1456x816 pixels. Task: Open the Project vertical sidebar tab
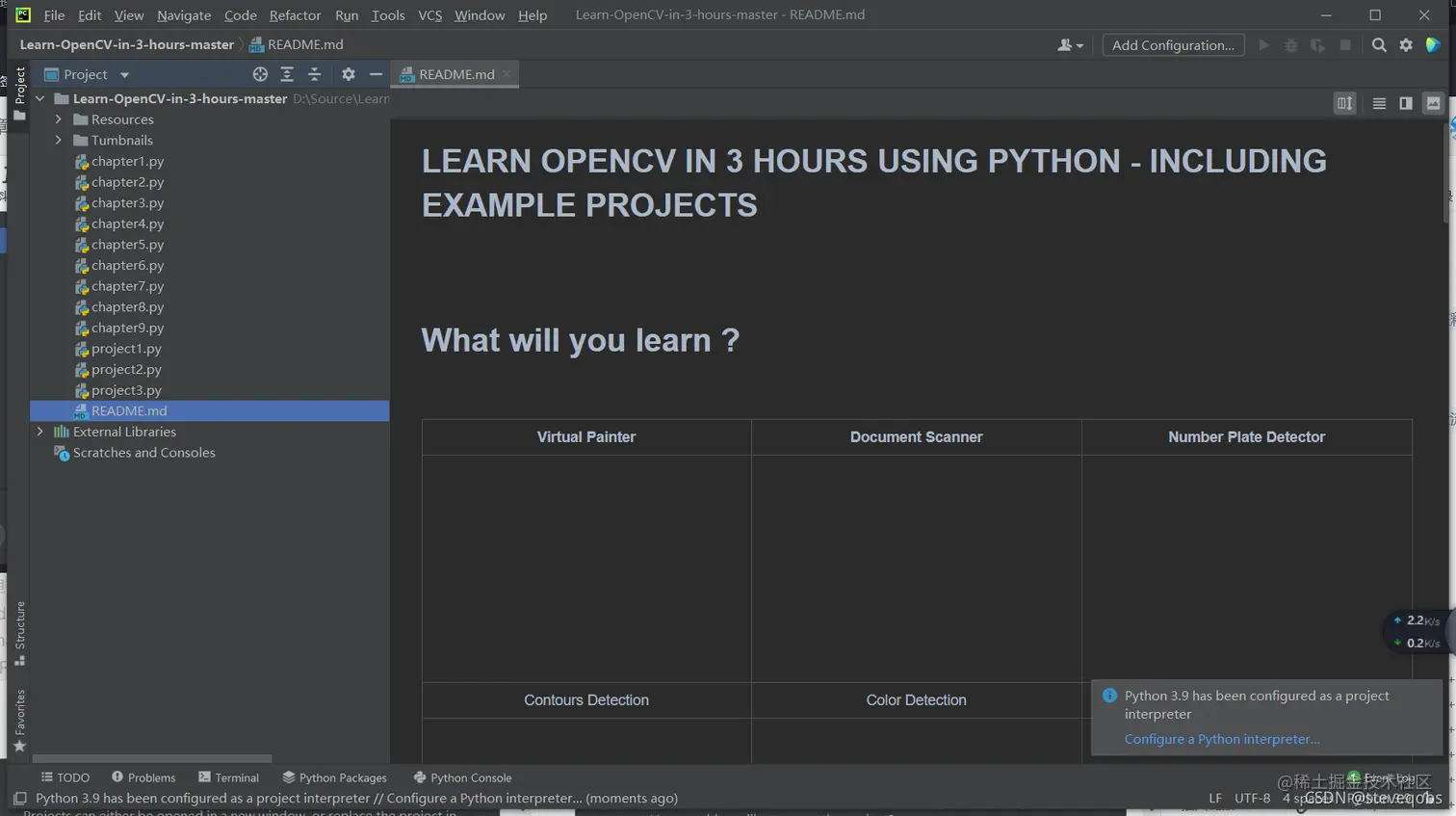[19, 93]
